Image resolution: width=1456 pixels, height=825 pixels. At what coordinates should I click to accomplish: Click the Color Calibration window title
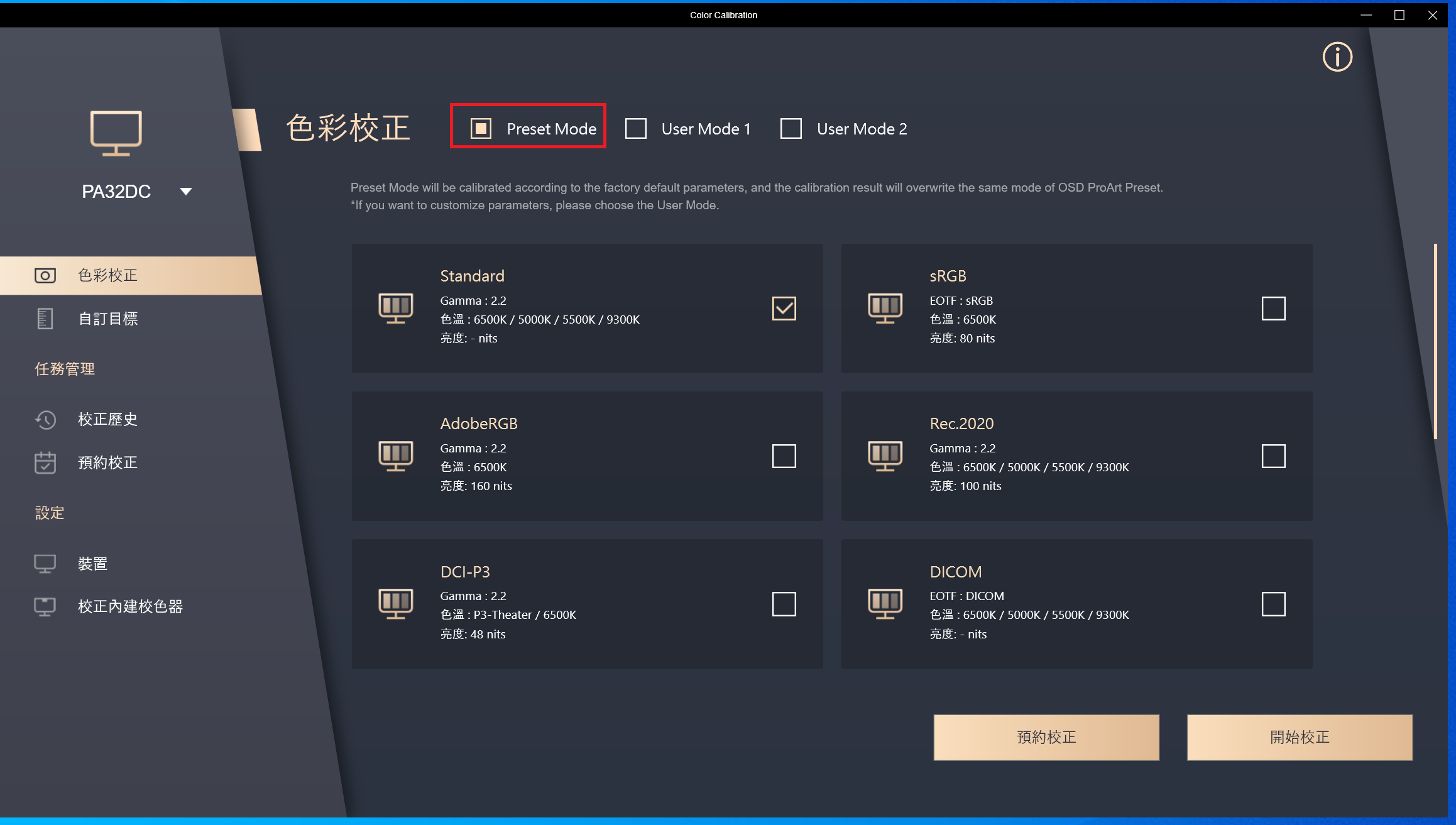click(x=723, y=15)
